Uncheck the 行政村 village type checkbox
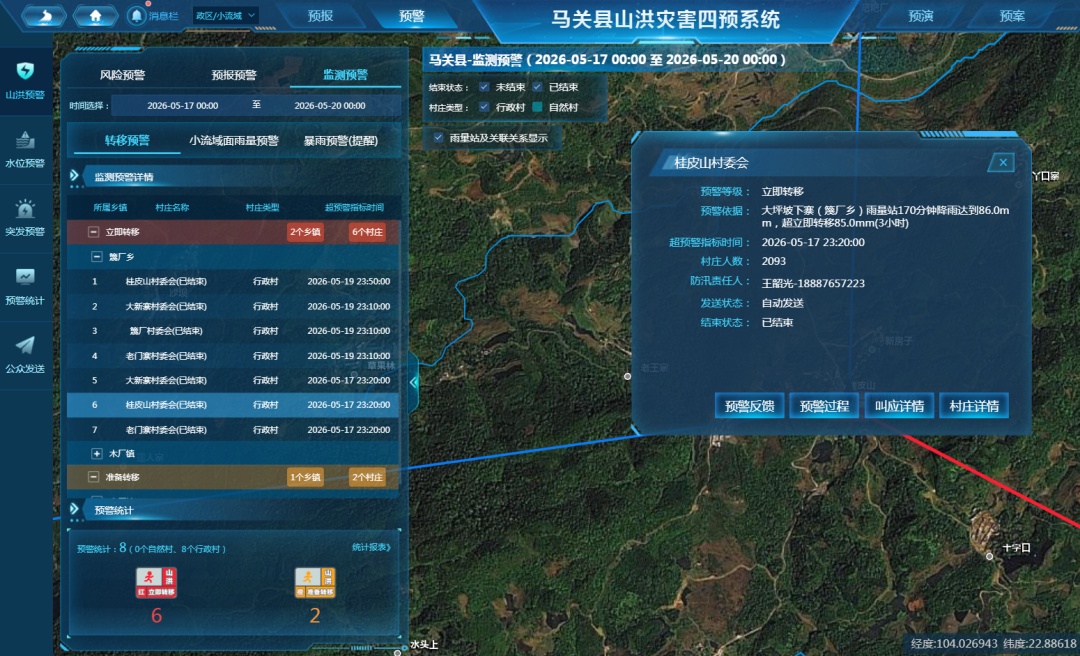Viewport: 1080px width, 656px height. (x=484, y=107)
